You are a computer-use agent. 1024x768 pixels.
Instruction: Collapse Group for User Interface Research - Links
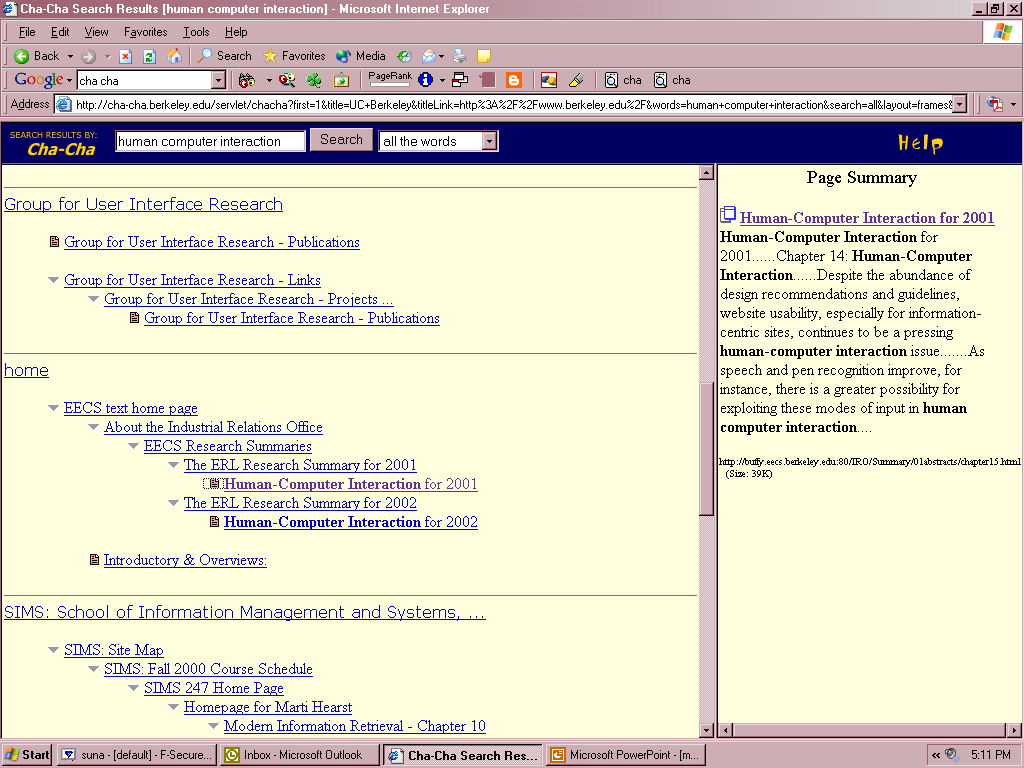coord(54,280)
